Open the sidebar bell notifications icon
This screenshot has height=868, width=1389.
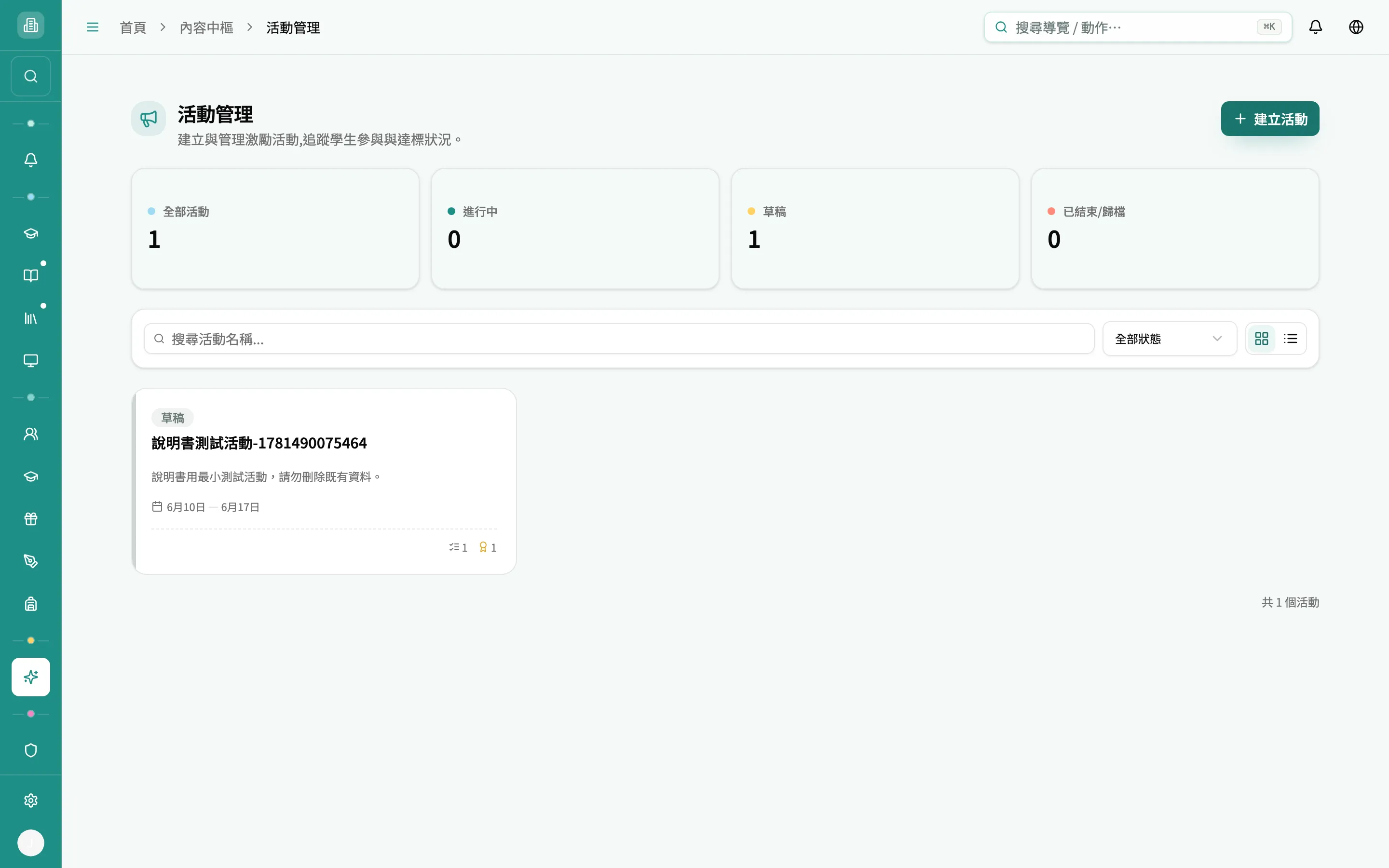pyautogui.click(x=30, y=160)
